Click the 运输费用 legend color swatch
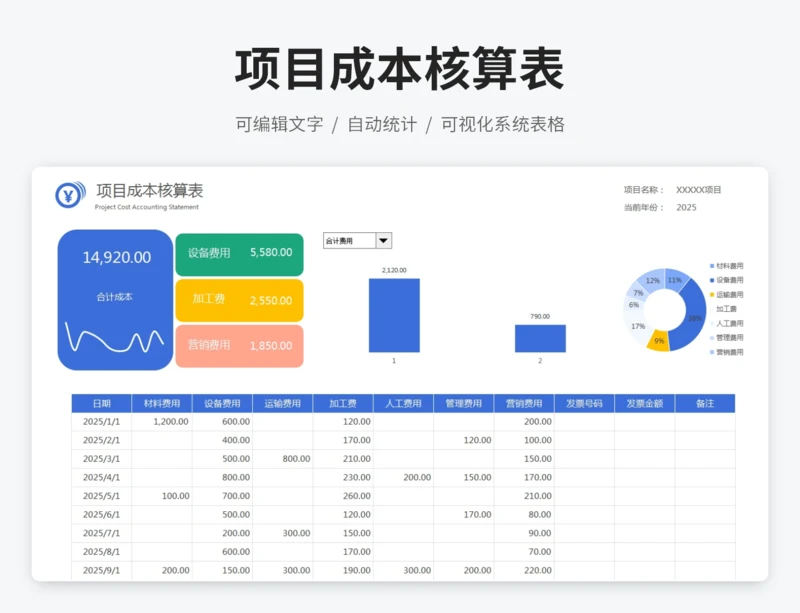The height and width of the screenshot is (613, 800). point(712,295)
